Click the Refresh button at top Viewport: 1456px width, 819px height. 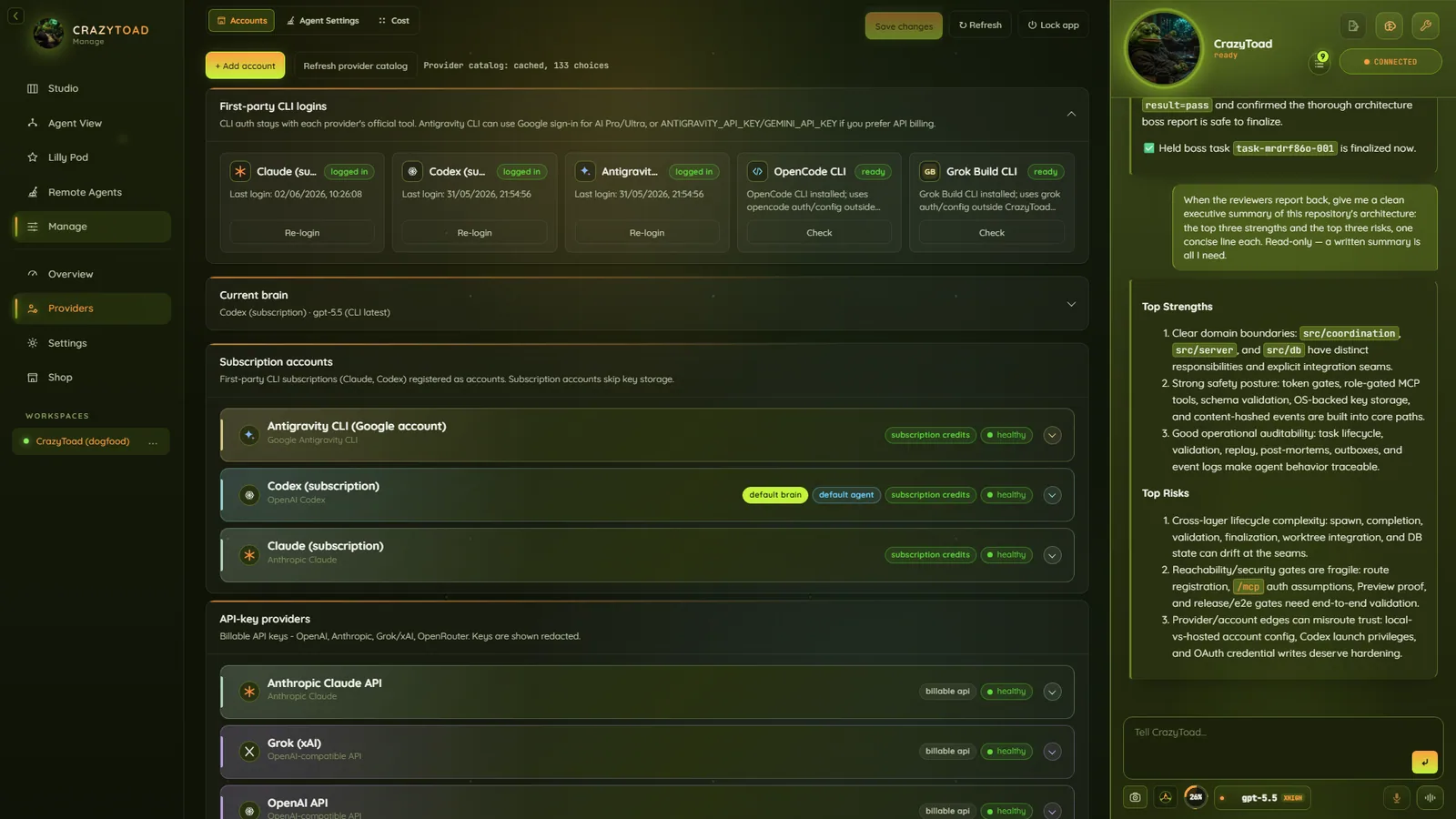click(980, 25)
